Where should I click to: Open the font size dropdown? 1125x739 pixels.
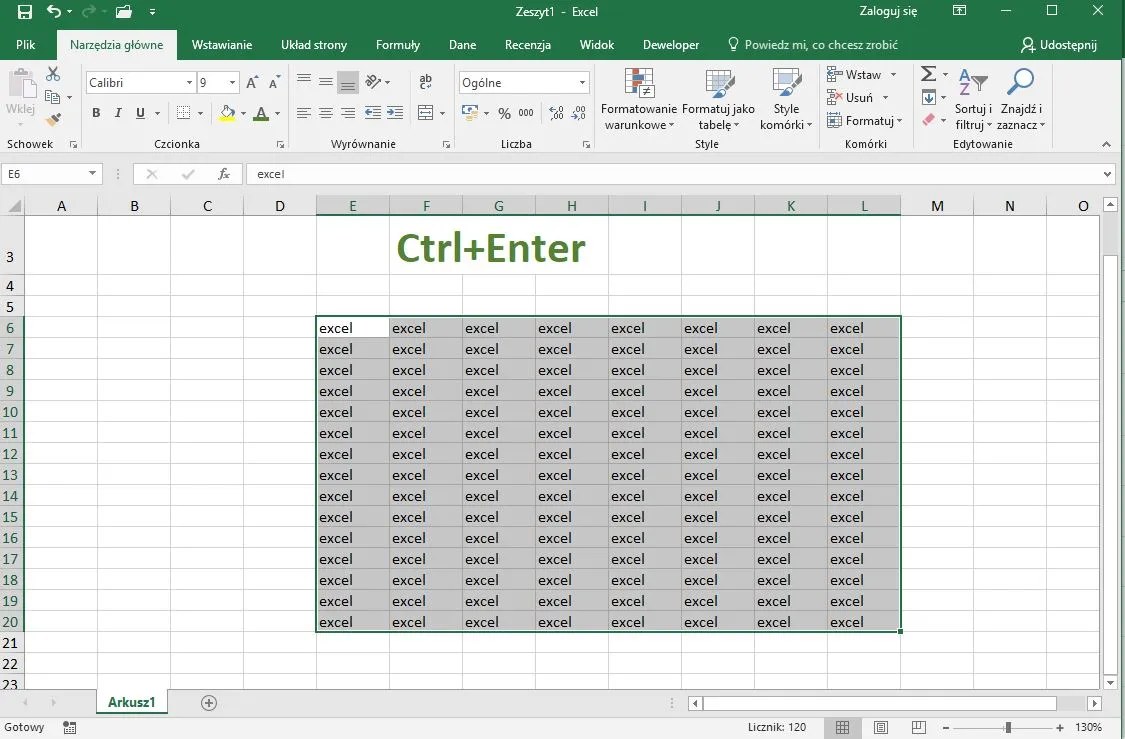(x=232, y=83)
